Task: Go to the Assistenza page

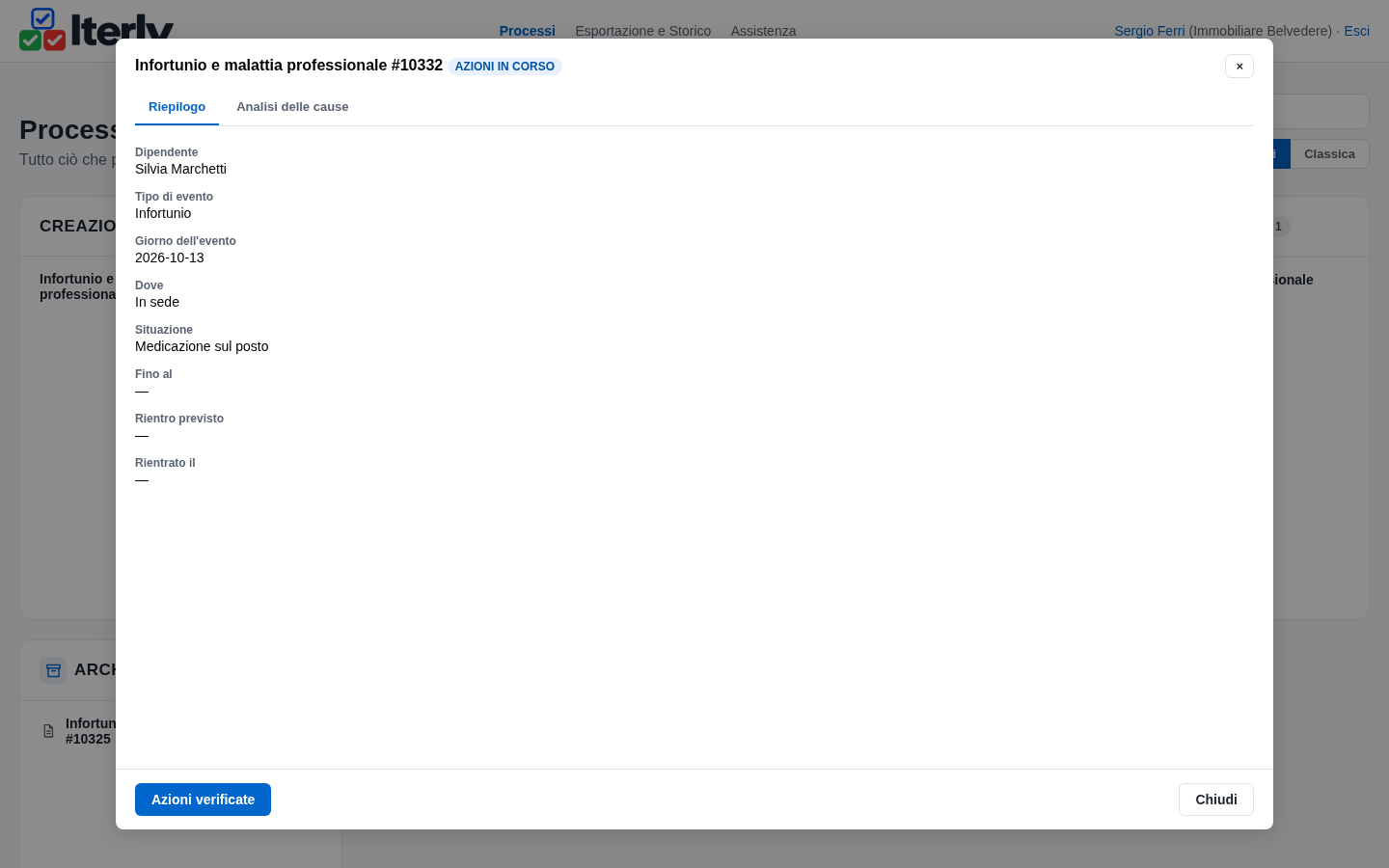Action: tap(763, 31)
